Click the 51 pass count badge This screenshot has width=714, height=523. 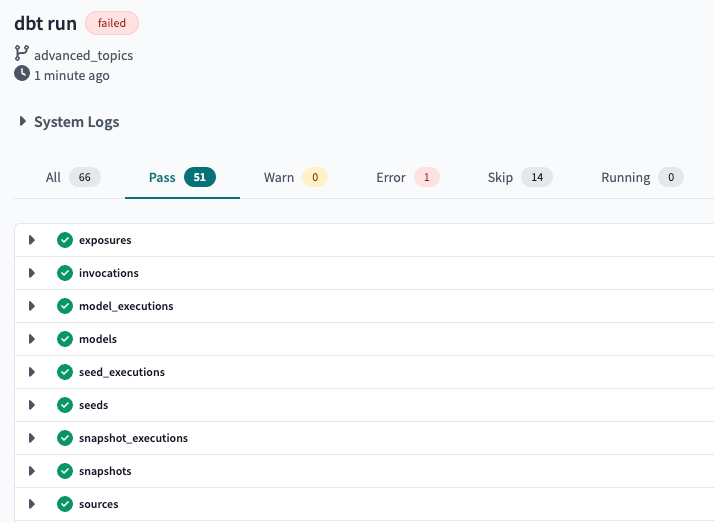tap(200, 177)
